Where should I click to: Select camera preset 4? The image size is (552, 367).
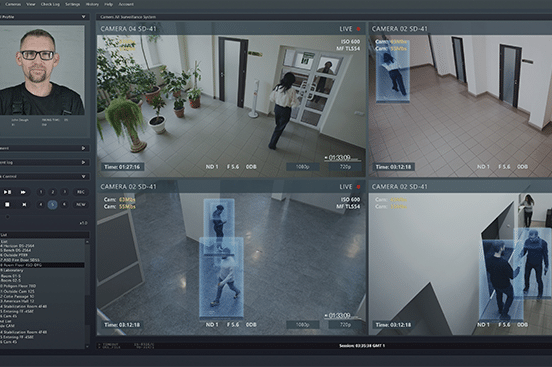(41, 204)
